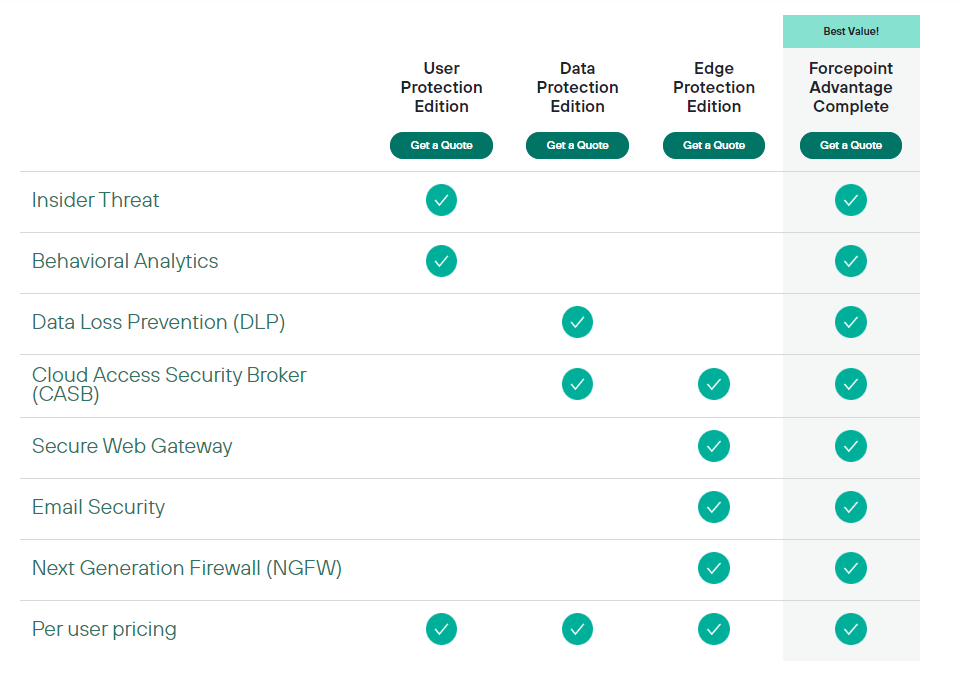Click Per user pricing checkmark under Data Protection
This screenshot has height=690, width=958.
click(577, 629)
